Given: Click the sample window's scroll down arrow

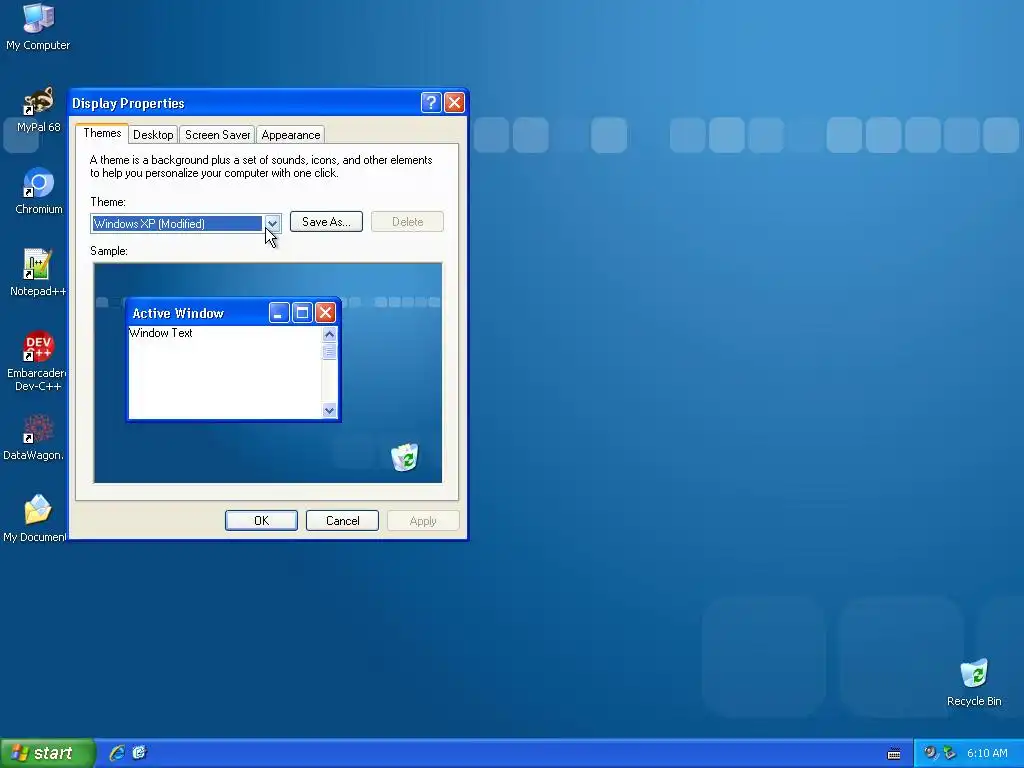Looking at the screenshot, I should click(x=329, y=411).
